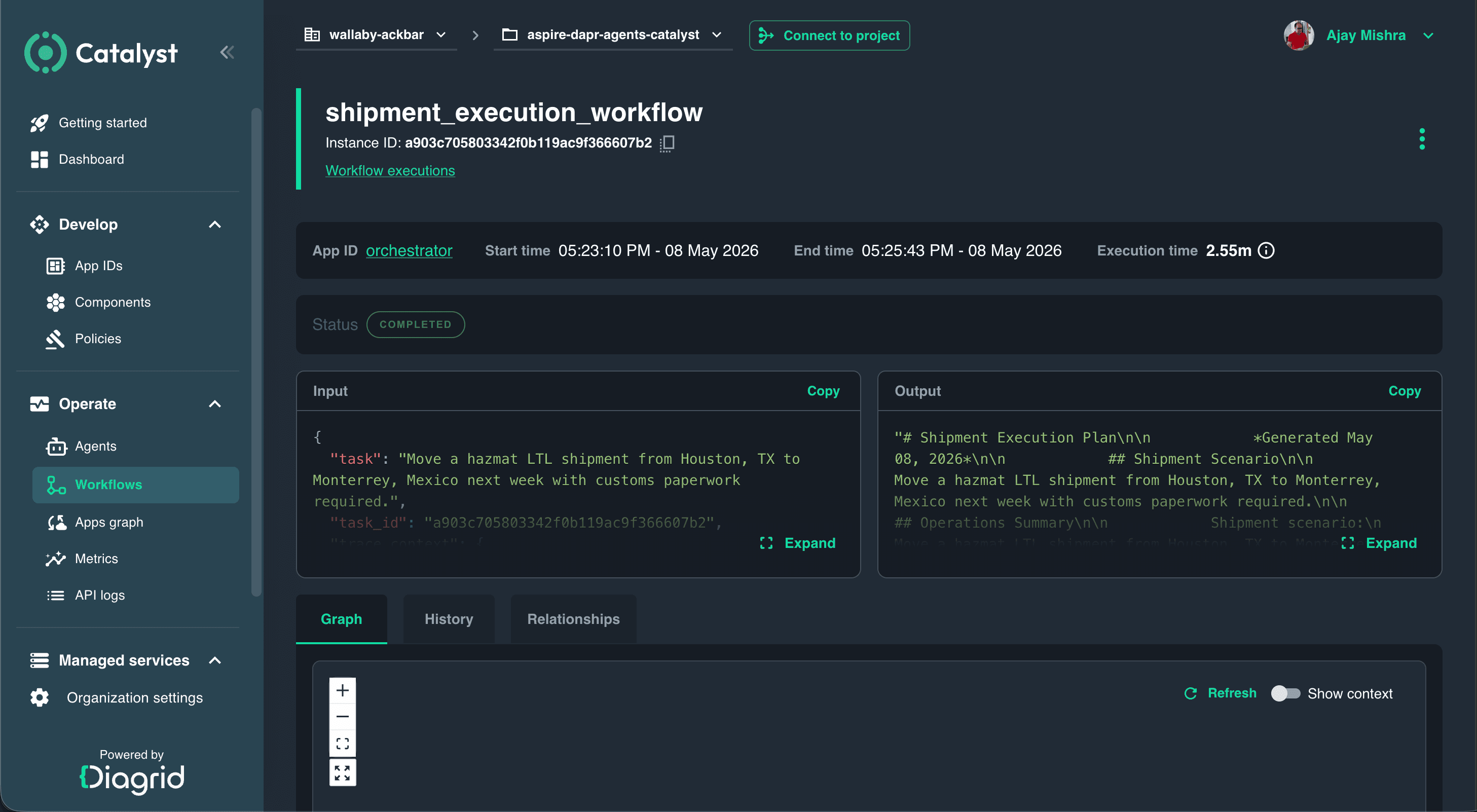Switch to the History tab
The image size is (1477, 812).
(x=449, y=619)
